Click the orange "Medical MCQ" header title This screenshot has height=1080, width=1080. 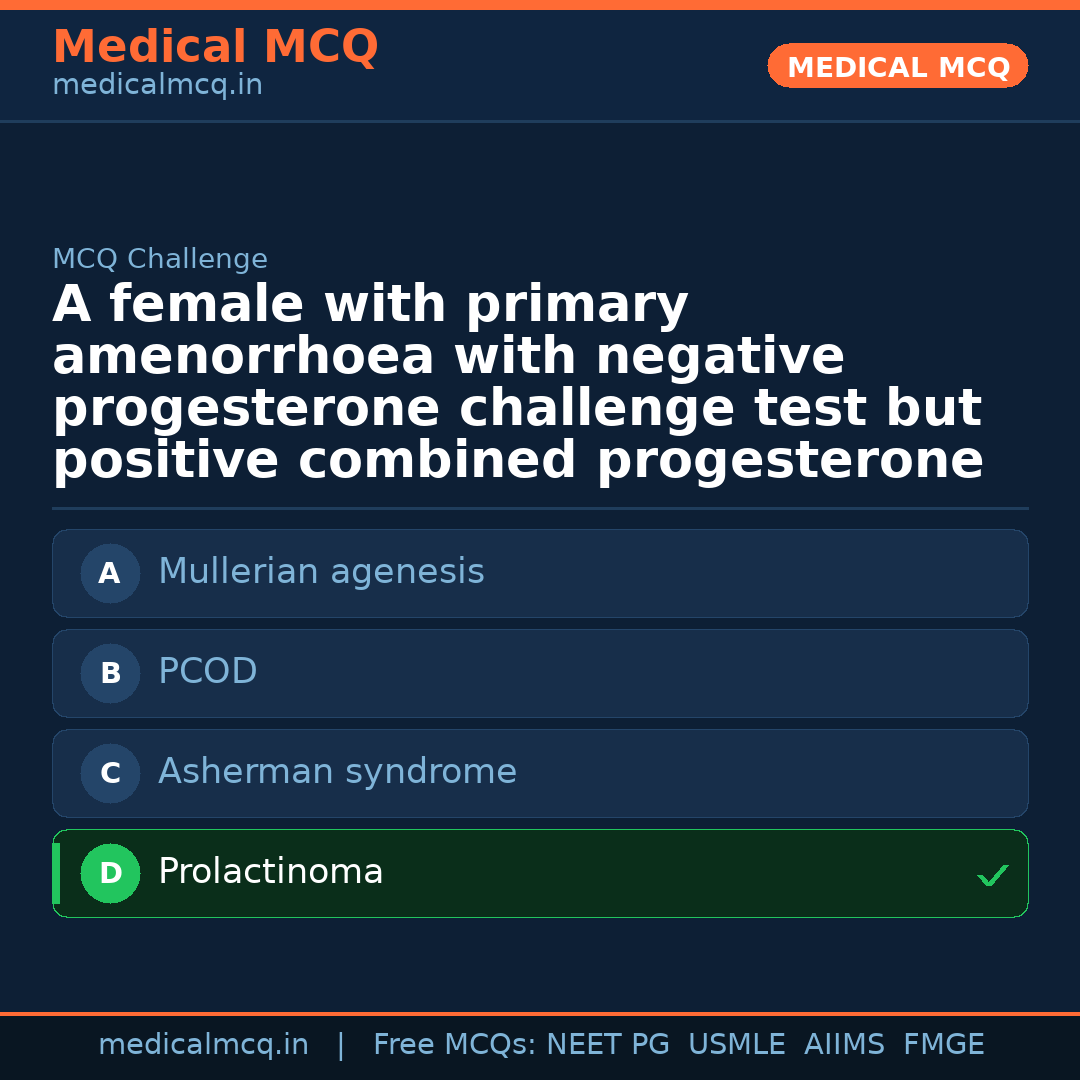tap(215, 47)
